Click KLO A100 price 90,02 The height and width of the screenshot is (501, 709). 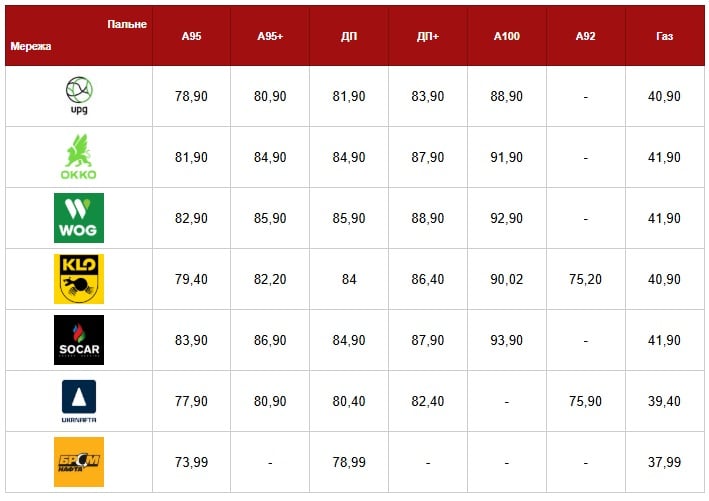(x=506, y=279)
